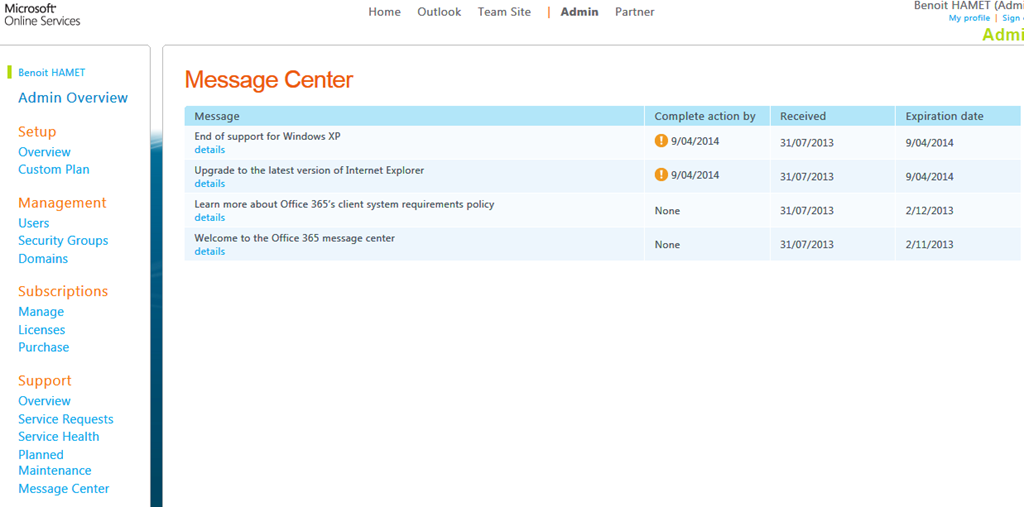Open Service Health page
Viewport: 1024px width, 507px height.
(x=58, y=437)
